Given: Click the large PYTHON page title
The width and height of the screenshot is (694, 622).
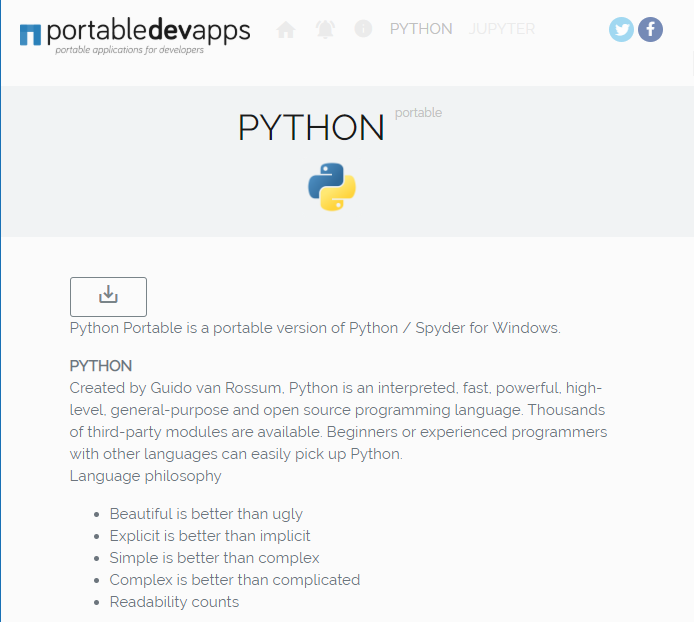Looking at the screenshot, I should 311,127.
